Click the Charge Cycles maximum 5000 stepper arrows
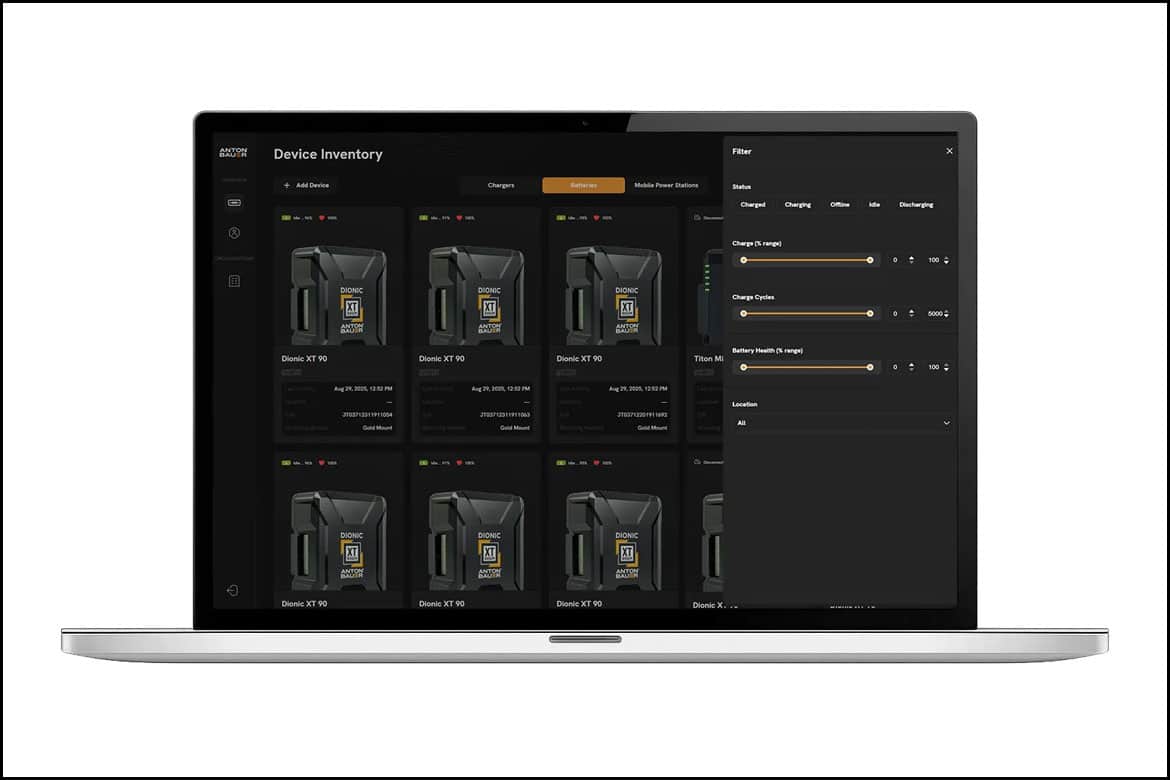This screenshot has height=780, width=1170. pos(946,313)
